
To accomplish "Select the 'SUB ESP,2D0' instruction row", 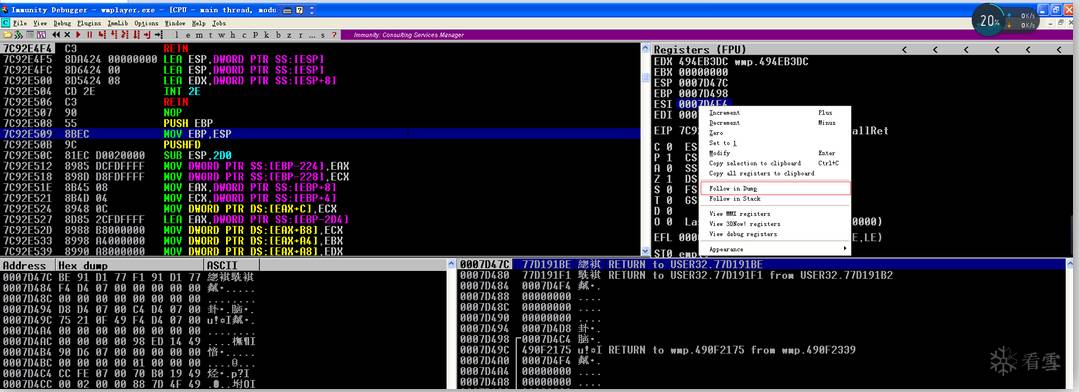I will click(x=321, y=155).
